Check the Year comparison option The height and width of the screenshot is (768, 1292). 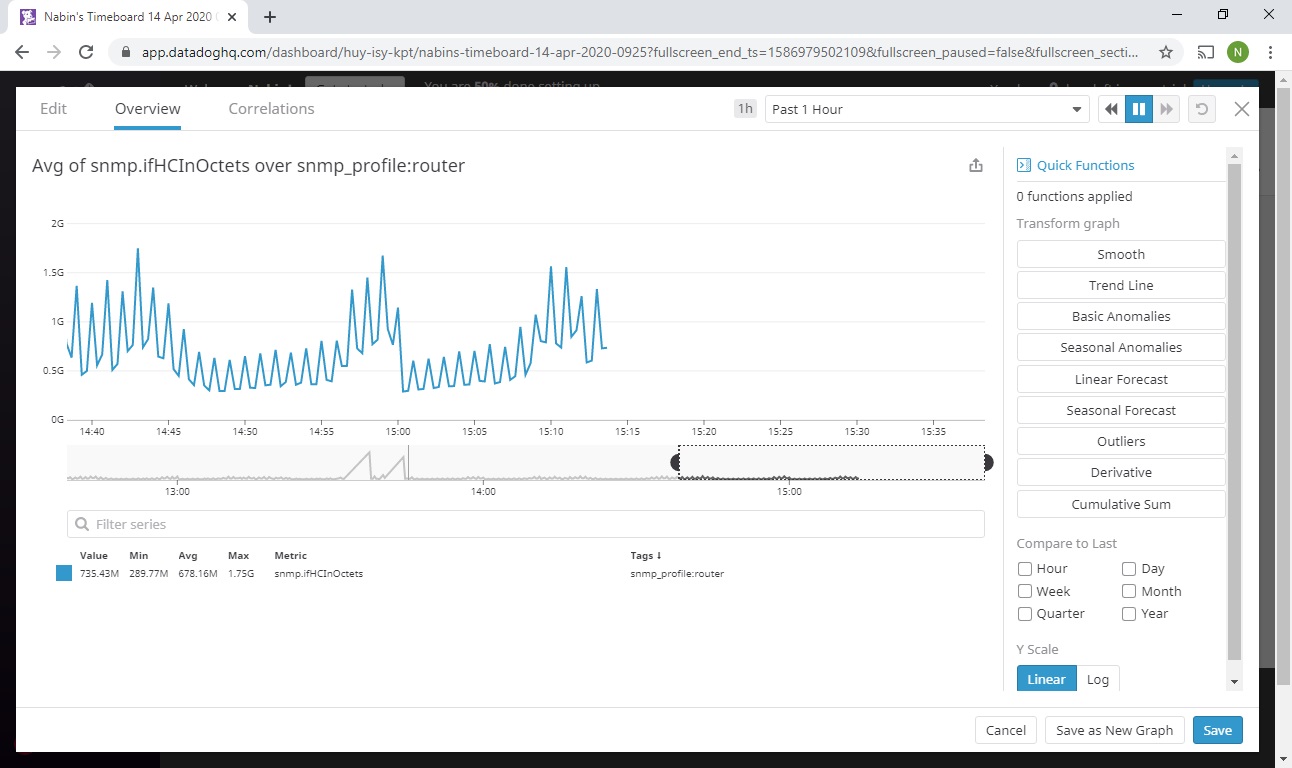1129,614
